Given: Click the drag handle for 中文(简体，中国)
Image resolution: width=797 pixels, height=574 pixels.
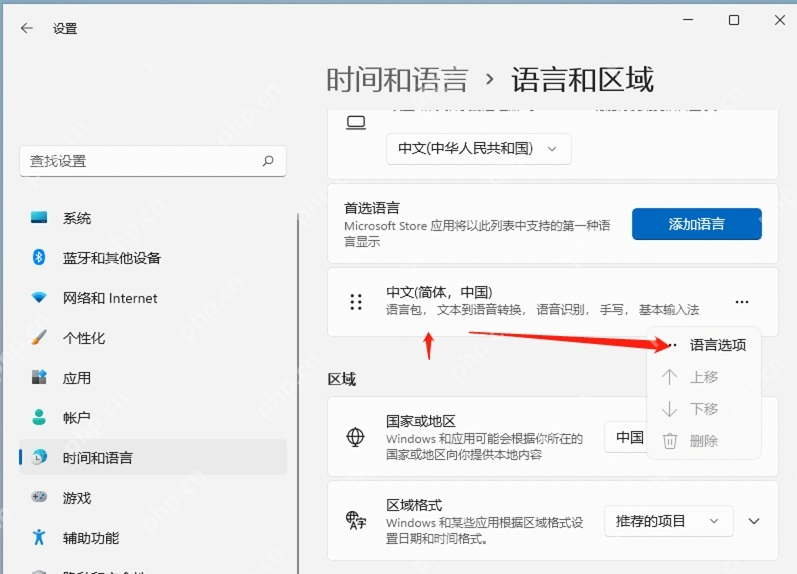Looking at the screenshot, I should pos(356,302).
